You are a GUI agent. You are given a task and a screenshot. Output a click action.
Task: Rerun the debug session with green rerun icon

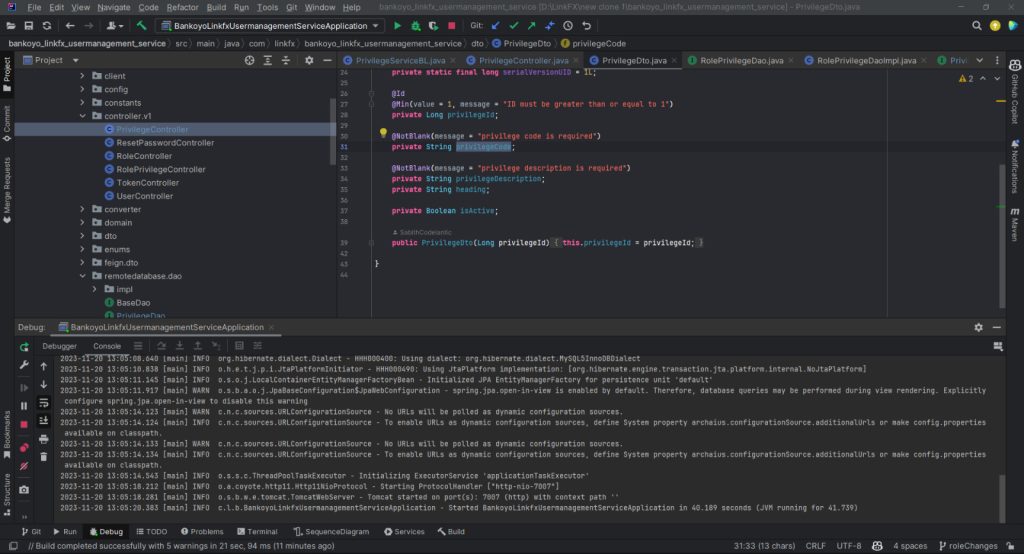[24, 347]
